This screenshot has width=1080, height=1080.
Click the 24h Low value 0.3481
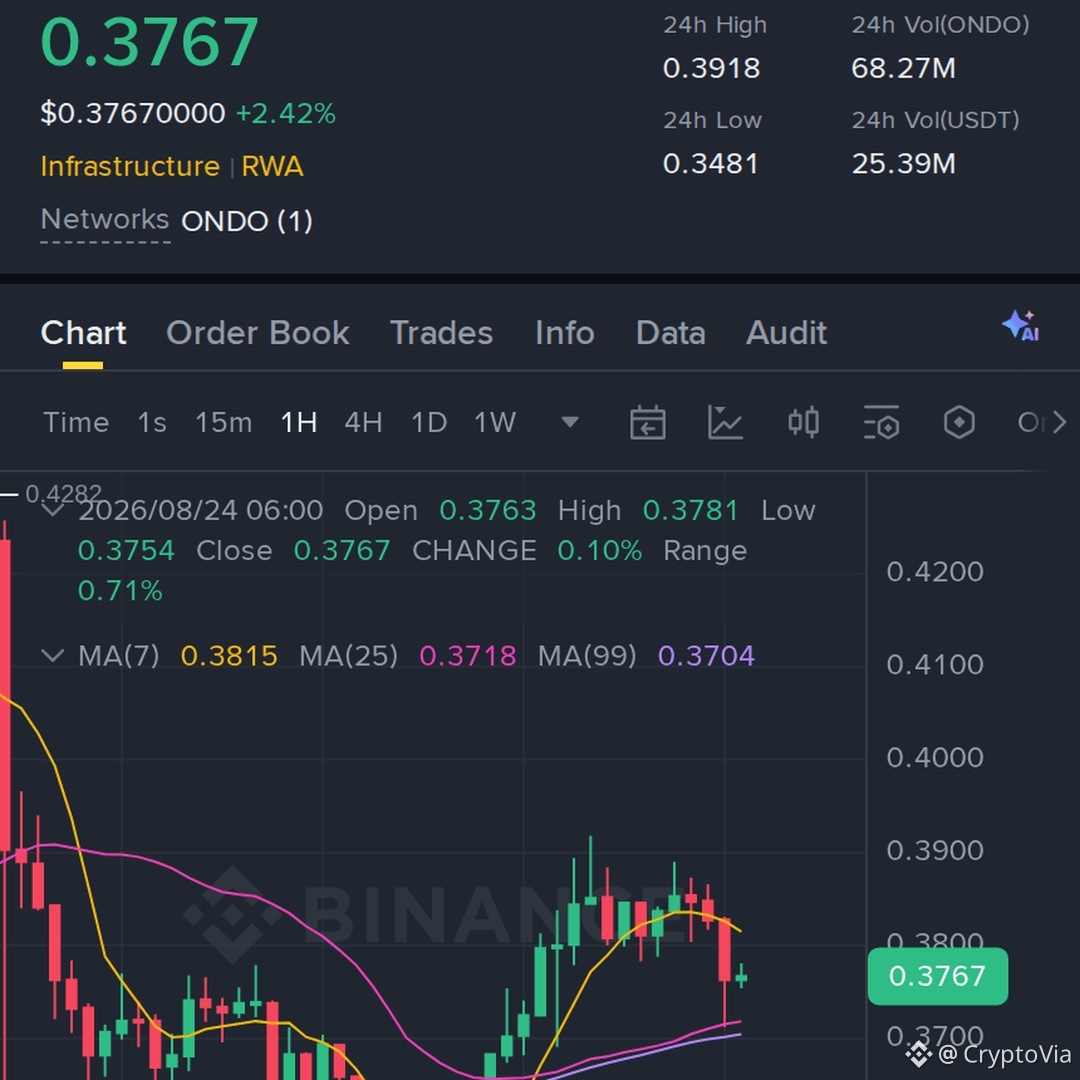(711, 164)
